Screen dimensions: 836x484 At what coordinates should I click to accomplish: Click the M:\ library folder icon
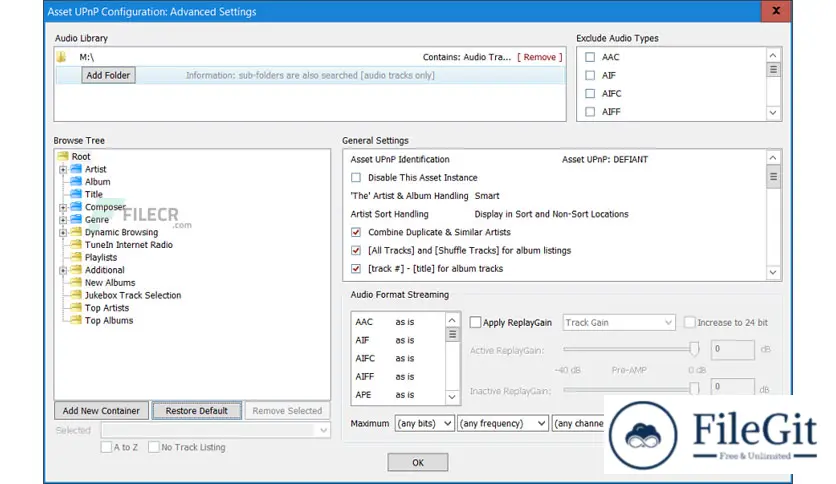(x=61, y=57)
